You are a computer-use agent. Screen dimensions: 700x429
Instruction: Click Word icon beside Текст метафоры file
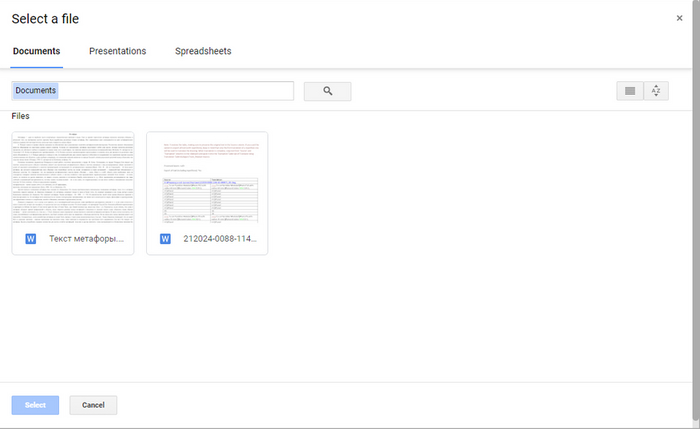[x=31, y=239]
